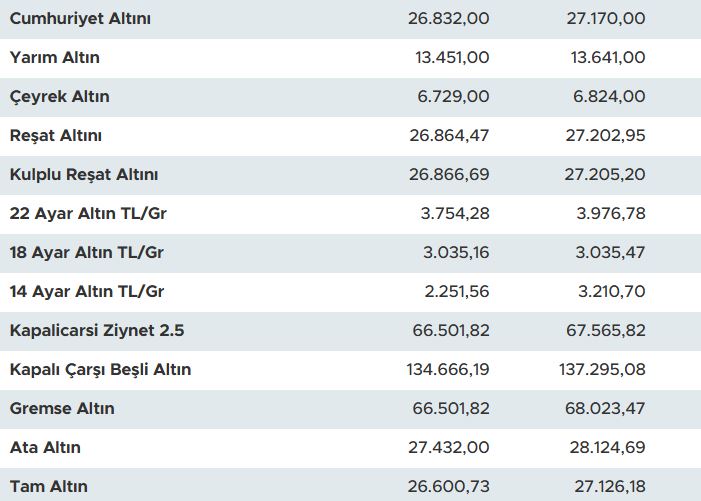
Task: Select the Tam Altın label
Action: pyautogui.click(x=48, y=487)
